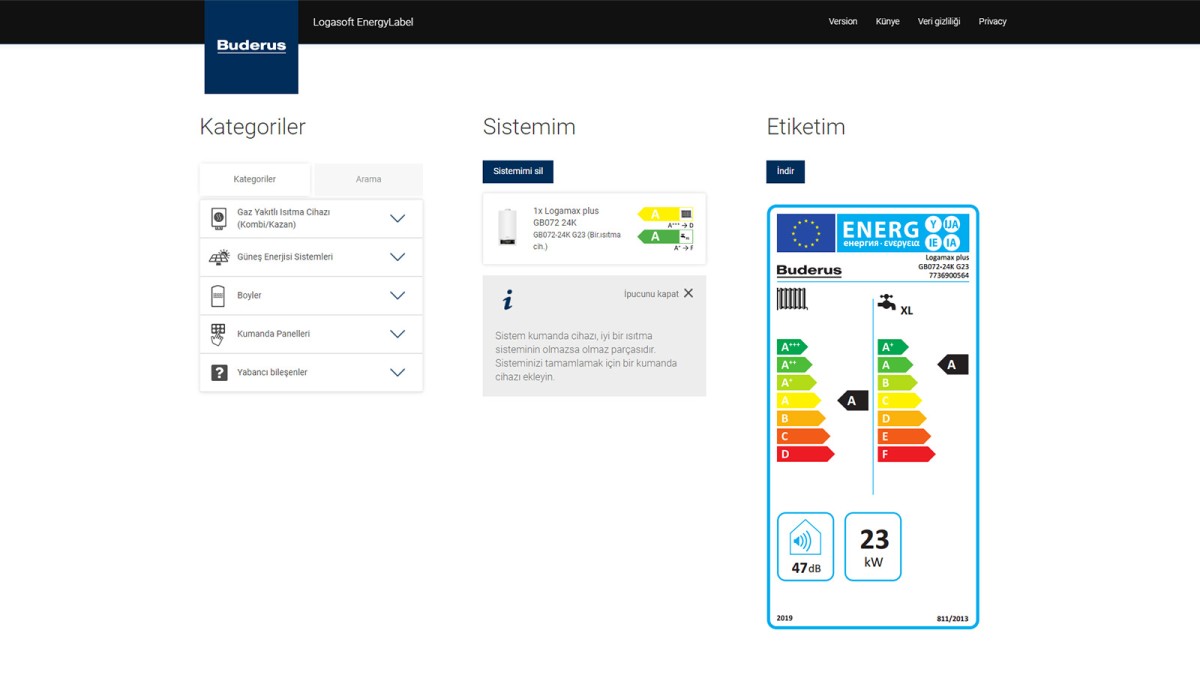Click the Buderus logo
Screen dimensions: 1200x675
point(251,47)
